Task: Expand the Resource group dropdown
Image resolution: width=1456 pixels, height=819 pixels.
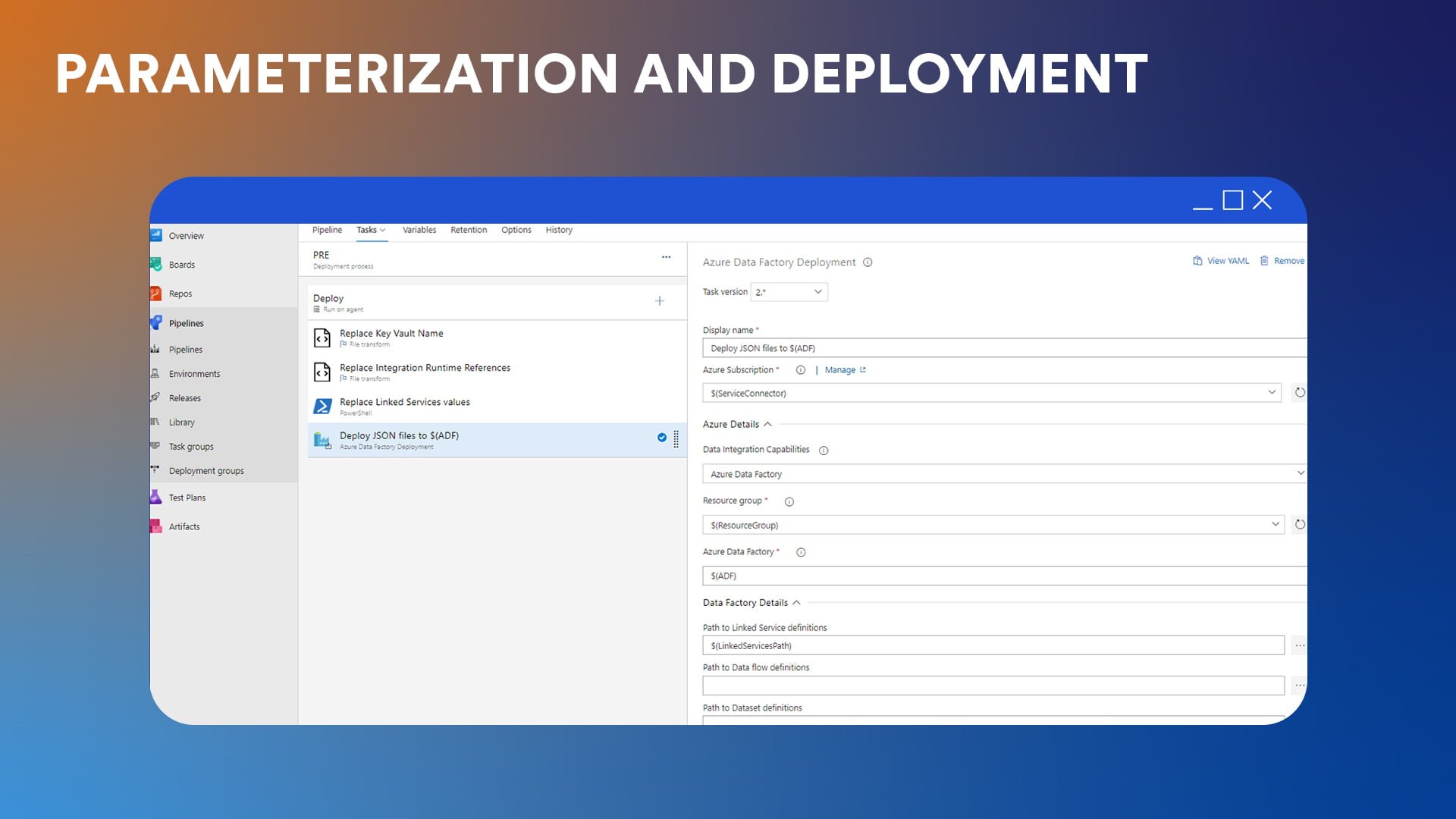Action: pyautogui.click(x=1275, y=524)
